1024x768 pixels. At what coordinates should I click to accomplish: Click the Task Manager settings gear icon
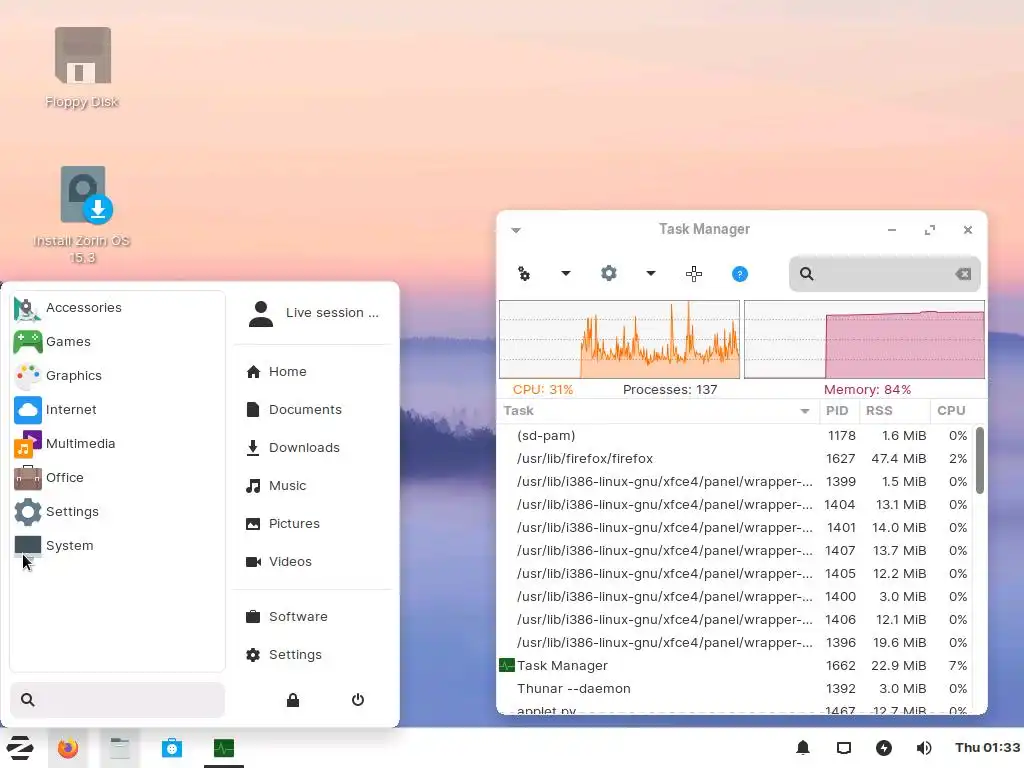tap(609, 274)
